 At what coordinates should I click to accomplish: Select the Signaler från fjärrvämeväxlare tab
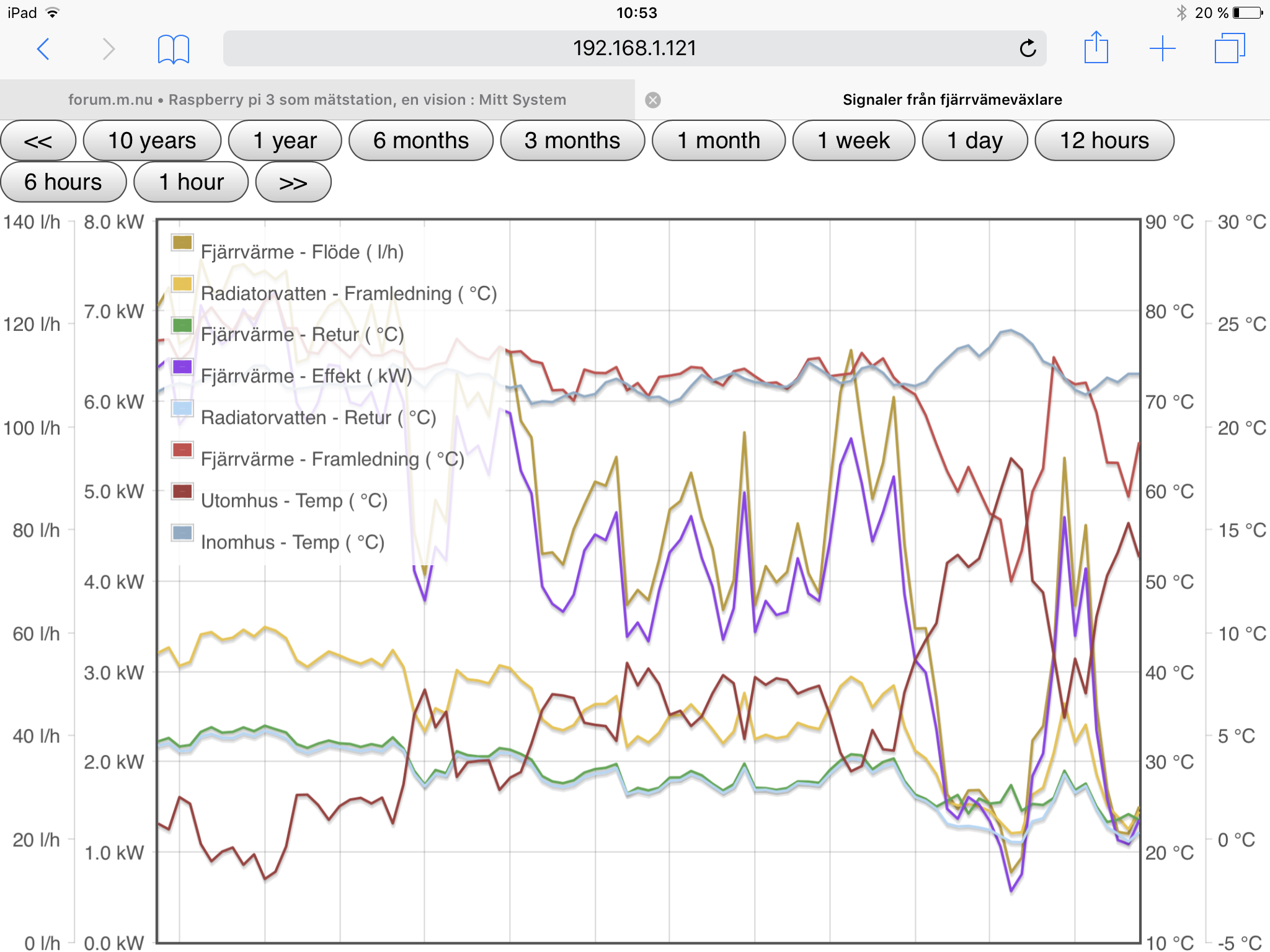[952, 100]
